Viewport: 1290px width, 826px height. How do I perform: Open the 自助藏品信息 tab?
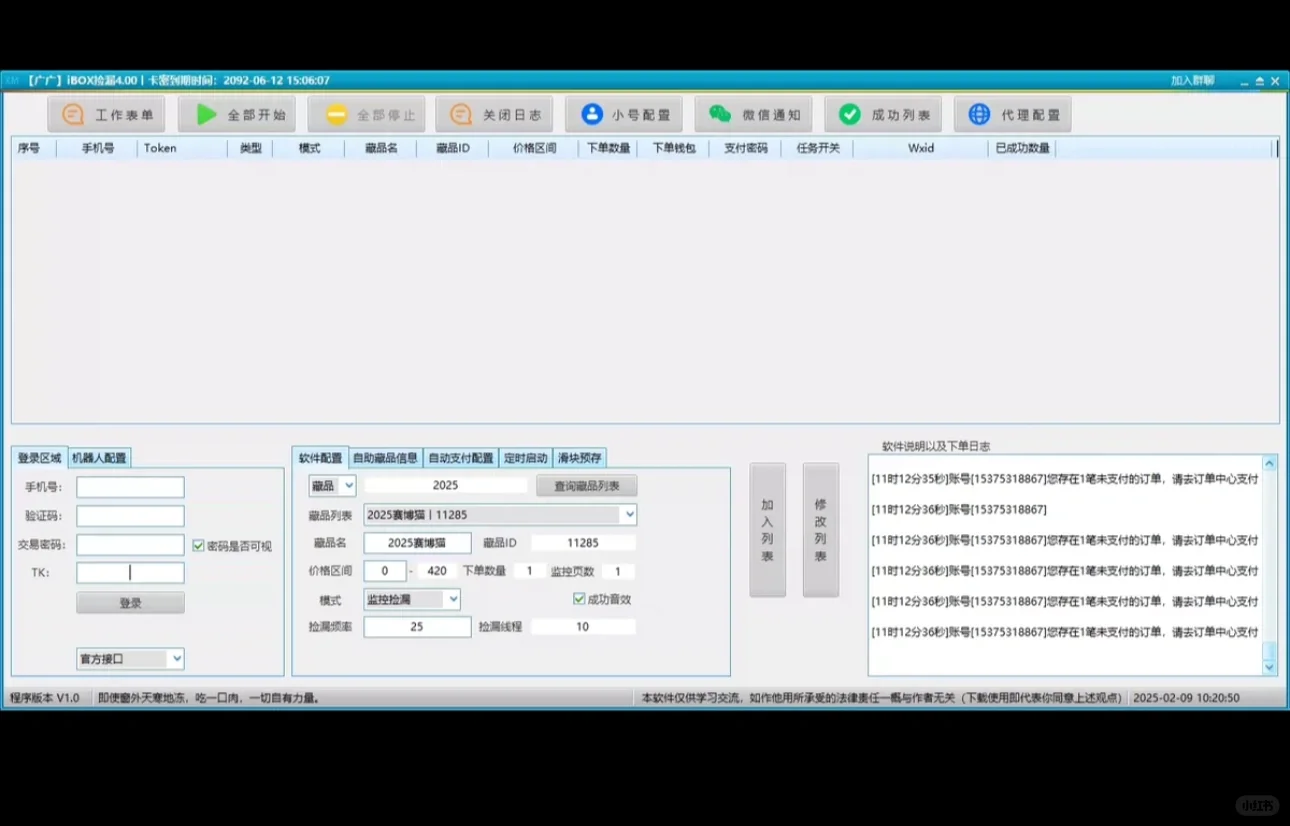coord(385,458)
